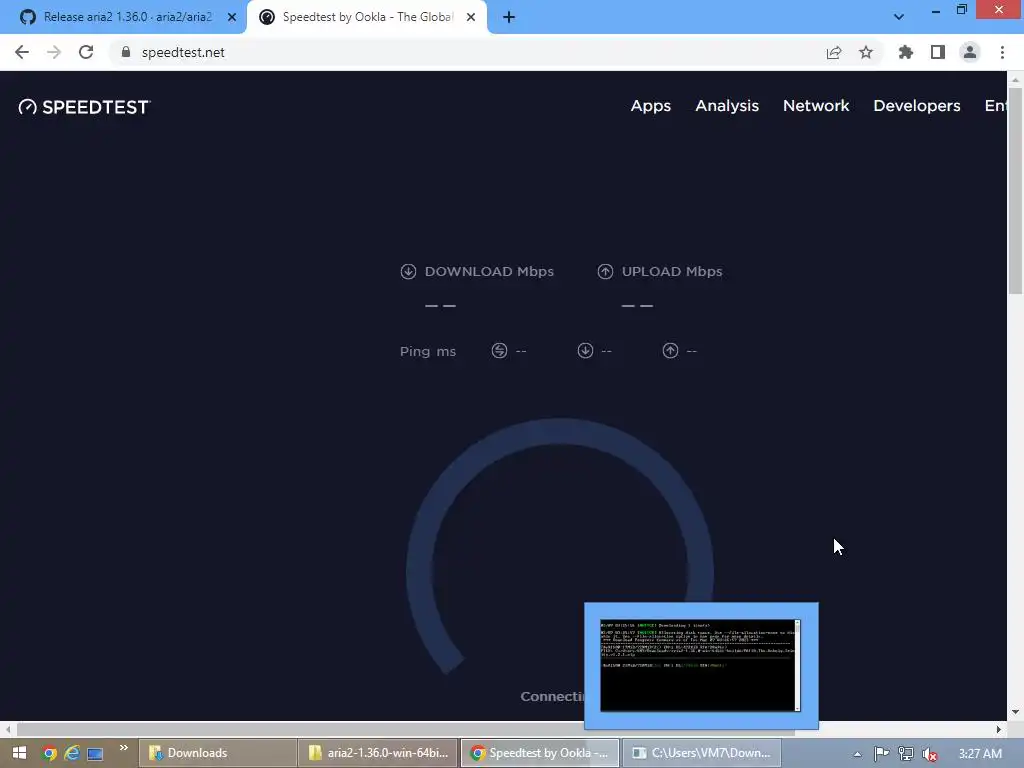1024x768 pixels.
Task: Switch to the aria2-1.36.0-win-64bi taskbar item
Action: pyautogui.click(x=379, y=753)
